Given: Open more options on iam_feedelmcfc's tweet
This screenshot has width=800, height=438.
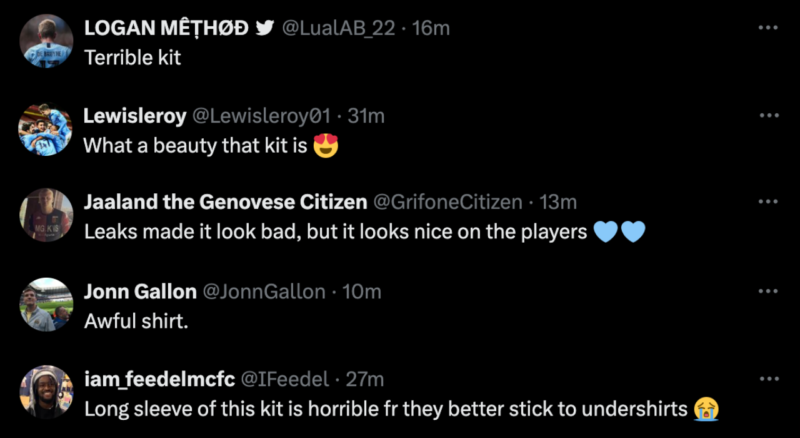Looking at the screenshot, I should coord(767,378).
